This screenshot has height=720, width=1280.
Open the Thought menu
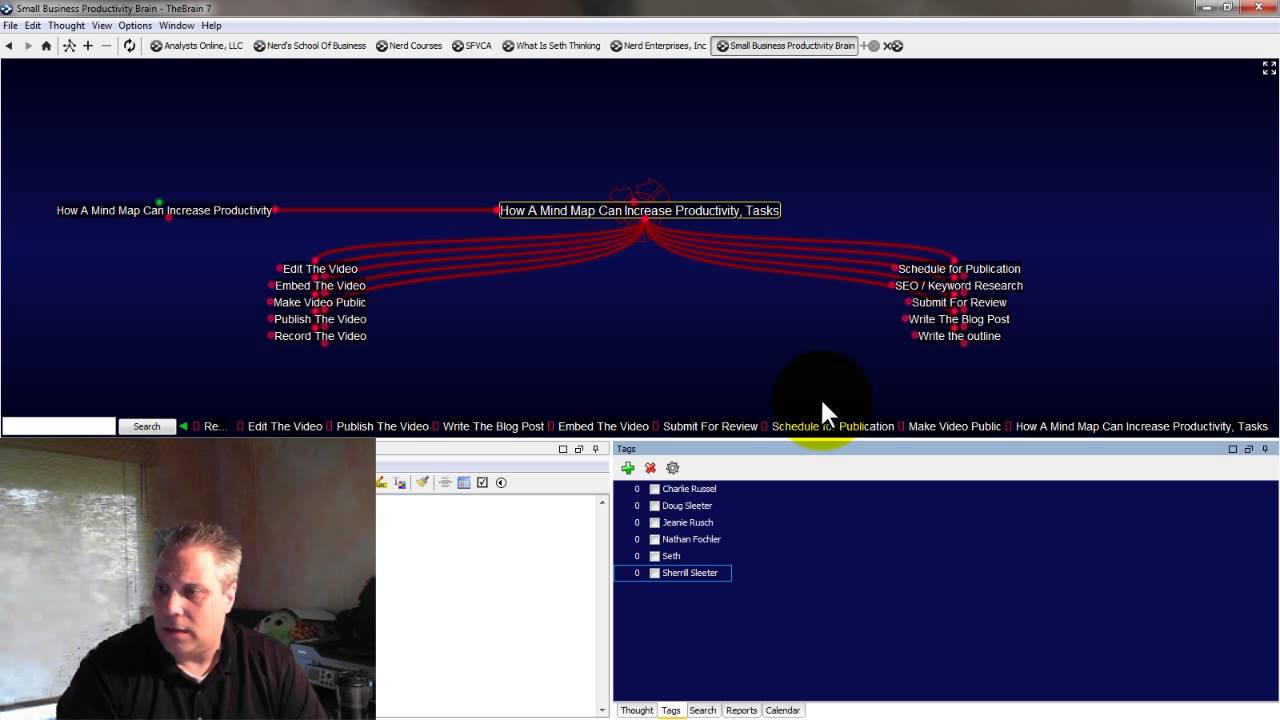pos(66,26)
